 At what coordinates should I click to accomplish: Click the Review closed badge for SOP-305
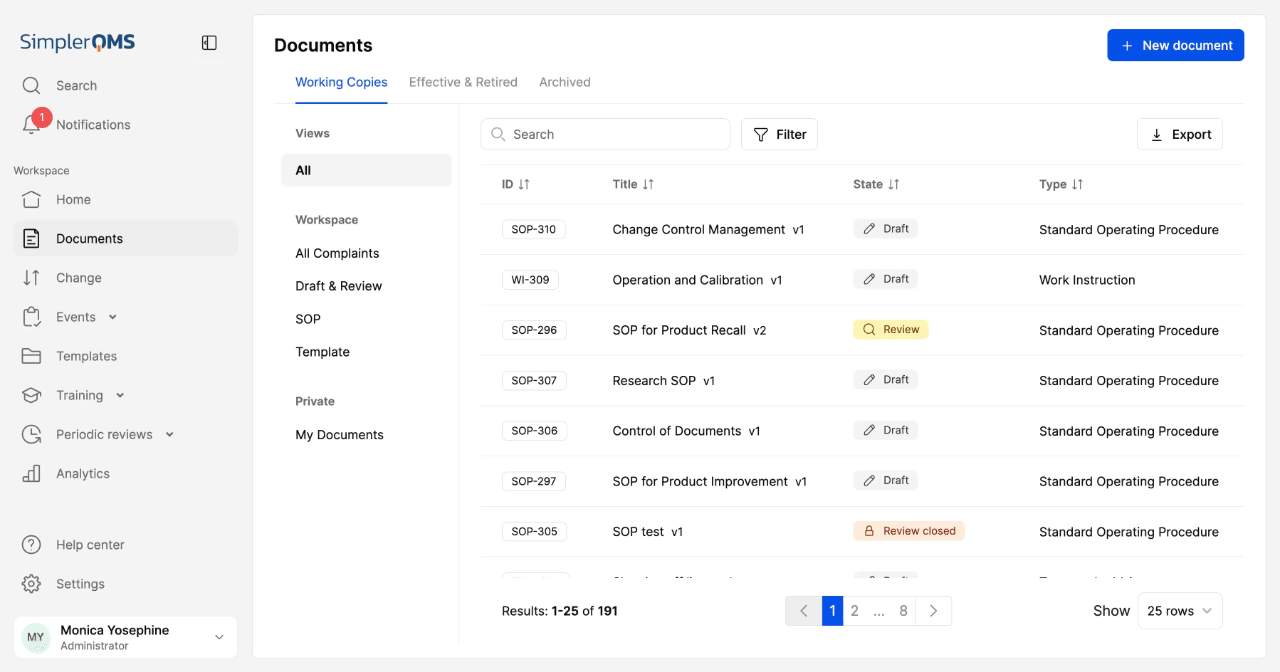point(908,531)
